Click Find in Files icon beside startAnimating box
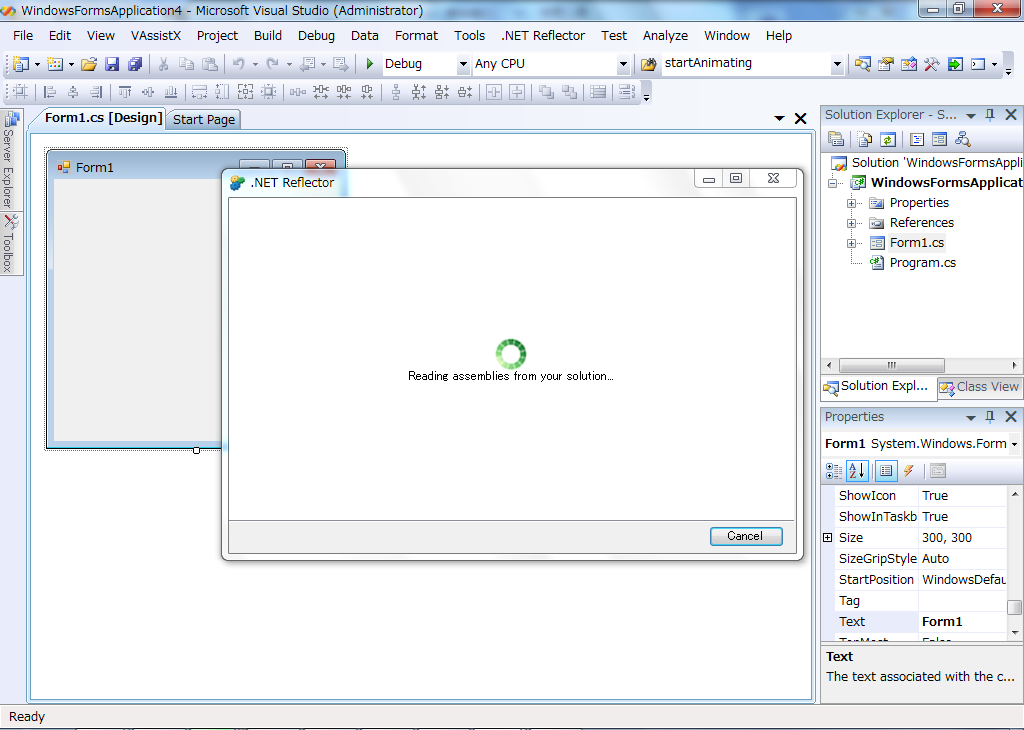1024x730 pixels. coord(648,64)
